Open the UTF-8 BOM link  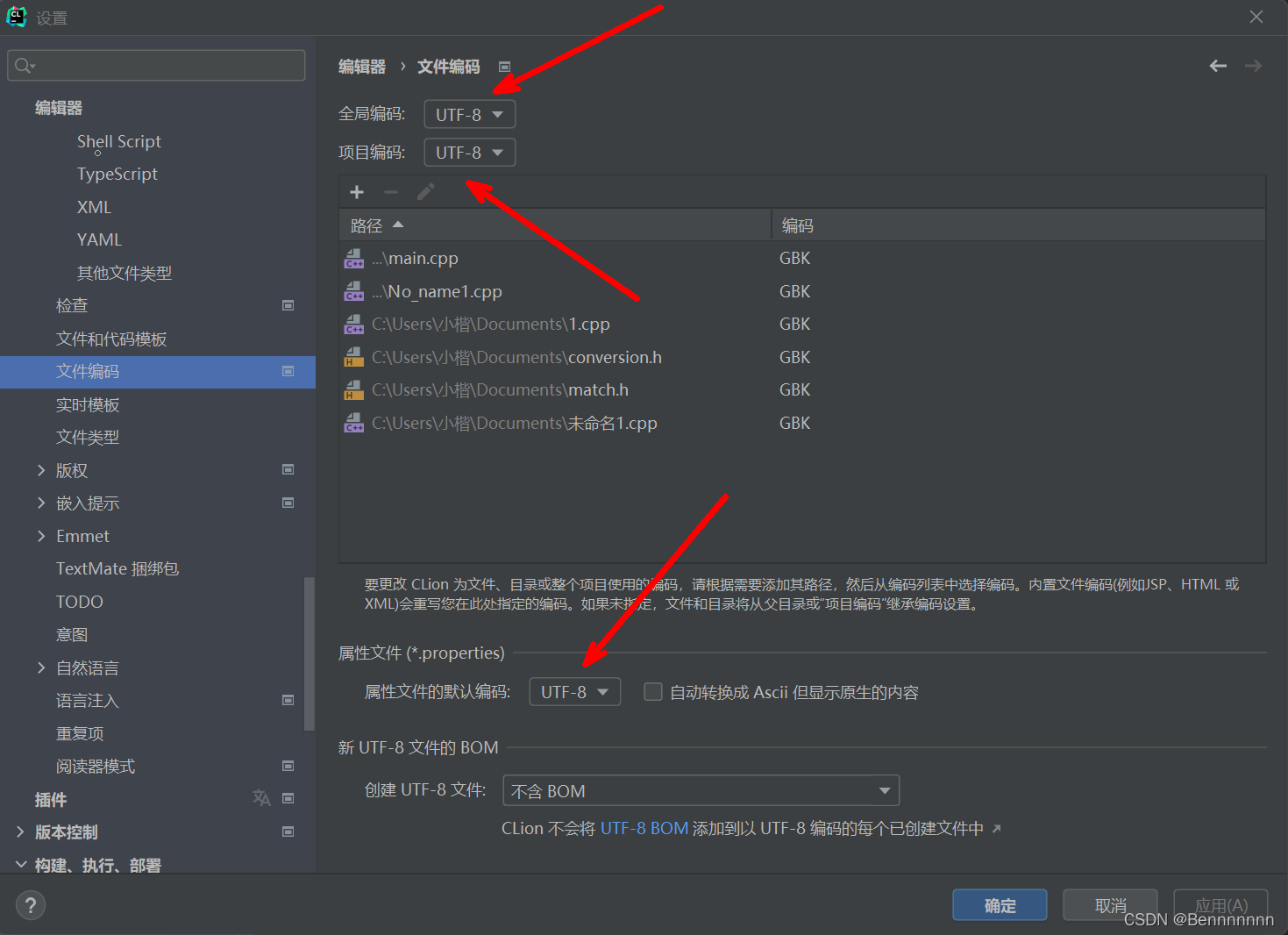tap(644, 828)
